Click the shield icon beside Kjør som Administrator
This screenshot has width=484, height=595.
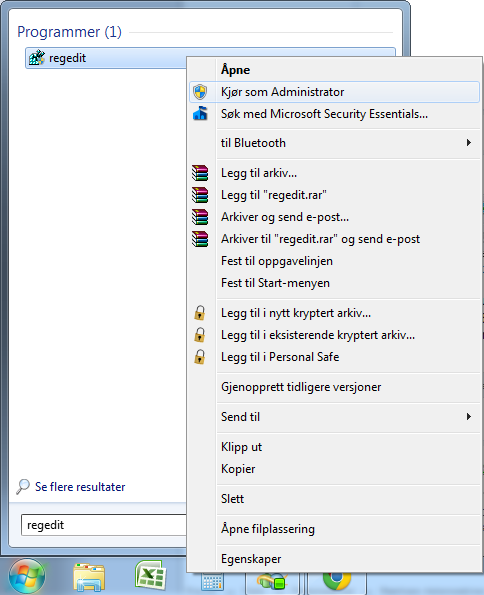point(200,92)
